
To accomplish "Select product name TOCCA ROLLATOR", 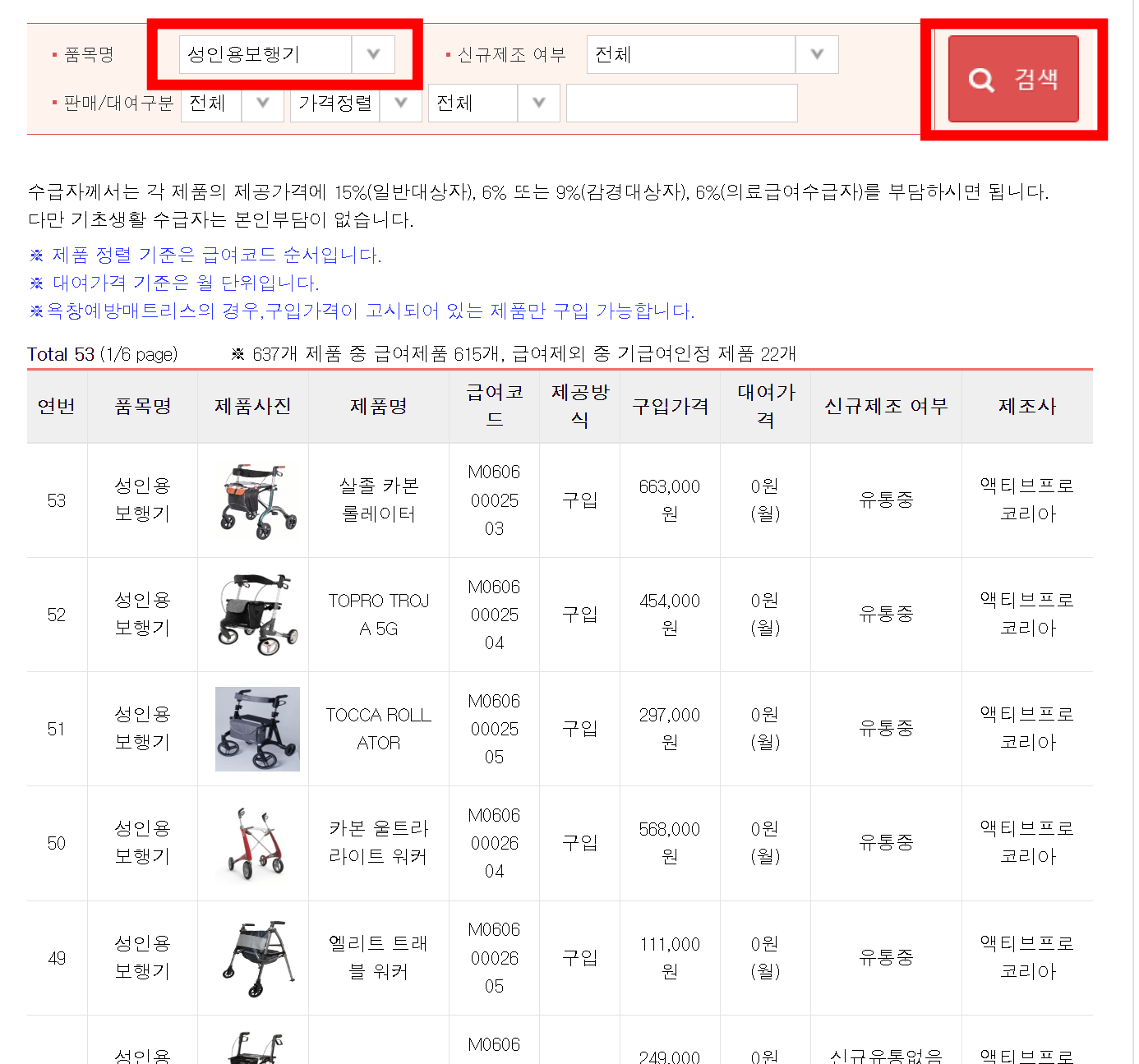I will (x=379, y=729).
